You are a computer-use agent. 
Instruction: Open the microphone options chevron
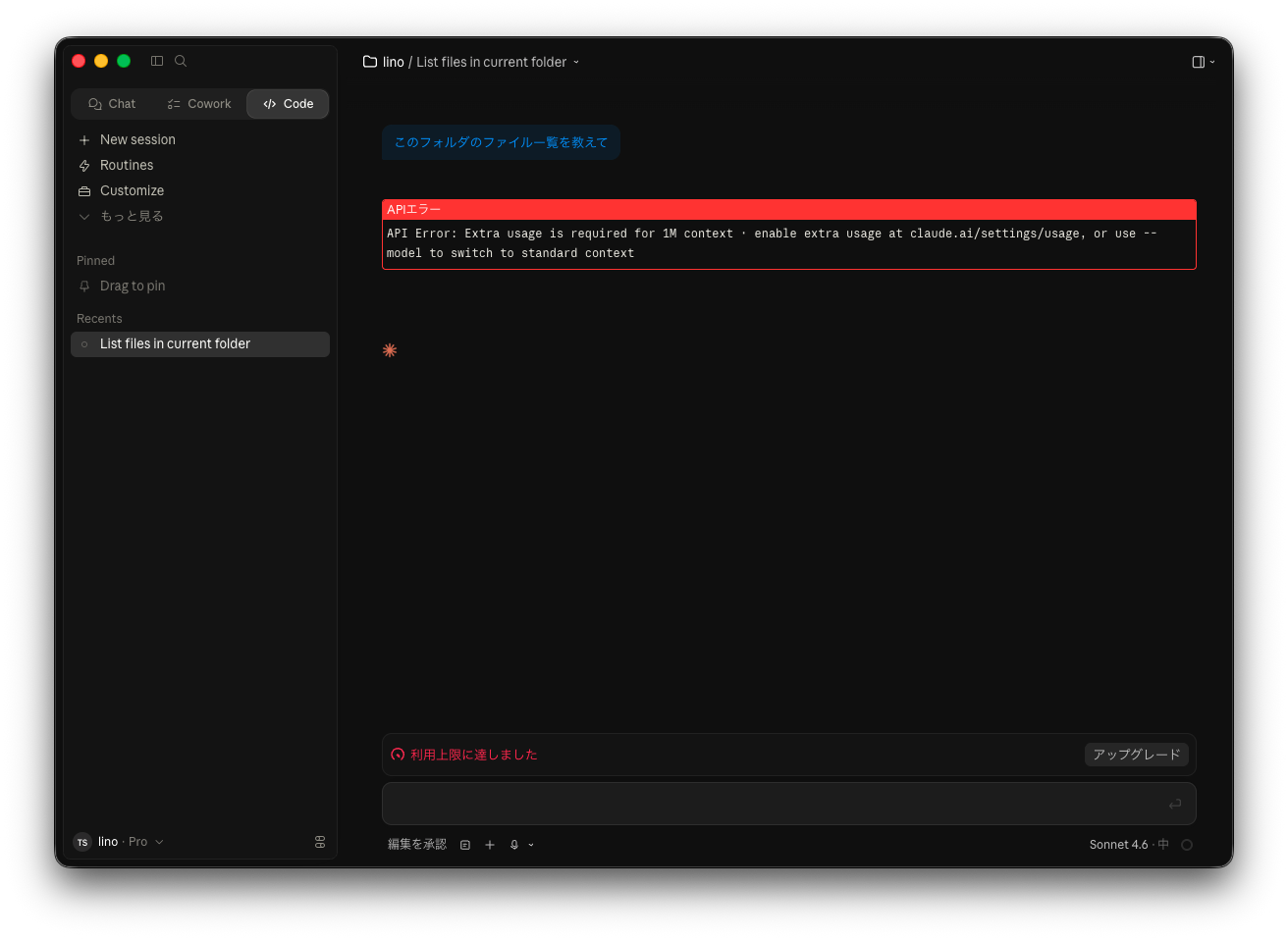coord(531,845)
